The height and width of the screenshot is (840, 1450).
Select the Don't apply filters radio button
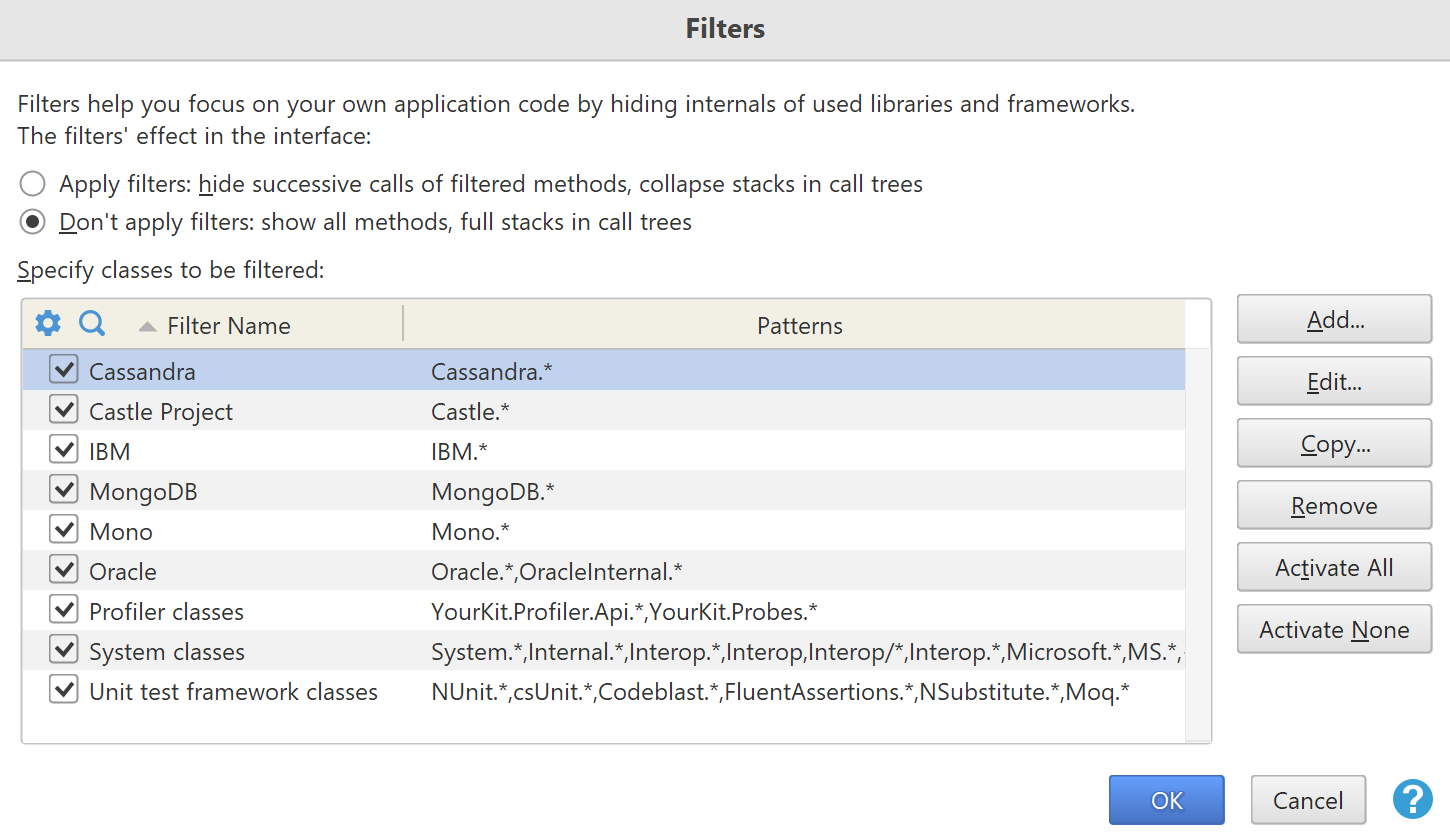[33, 222]
